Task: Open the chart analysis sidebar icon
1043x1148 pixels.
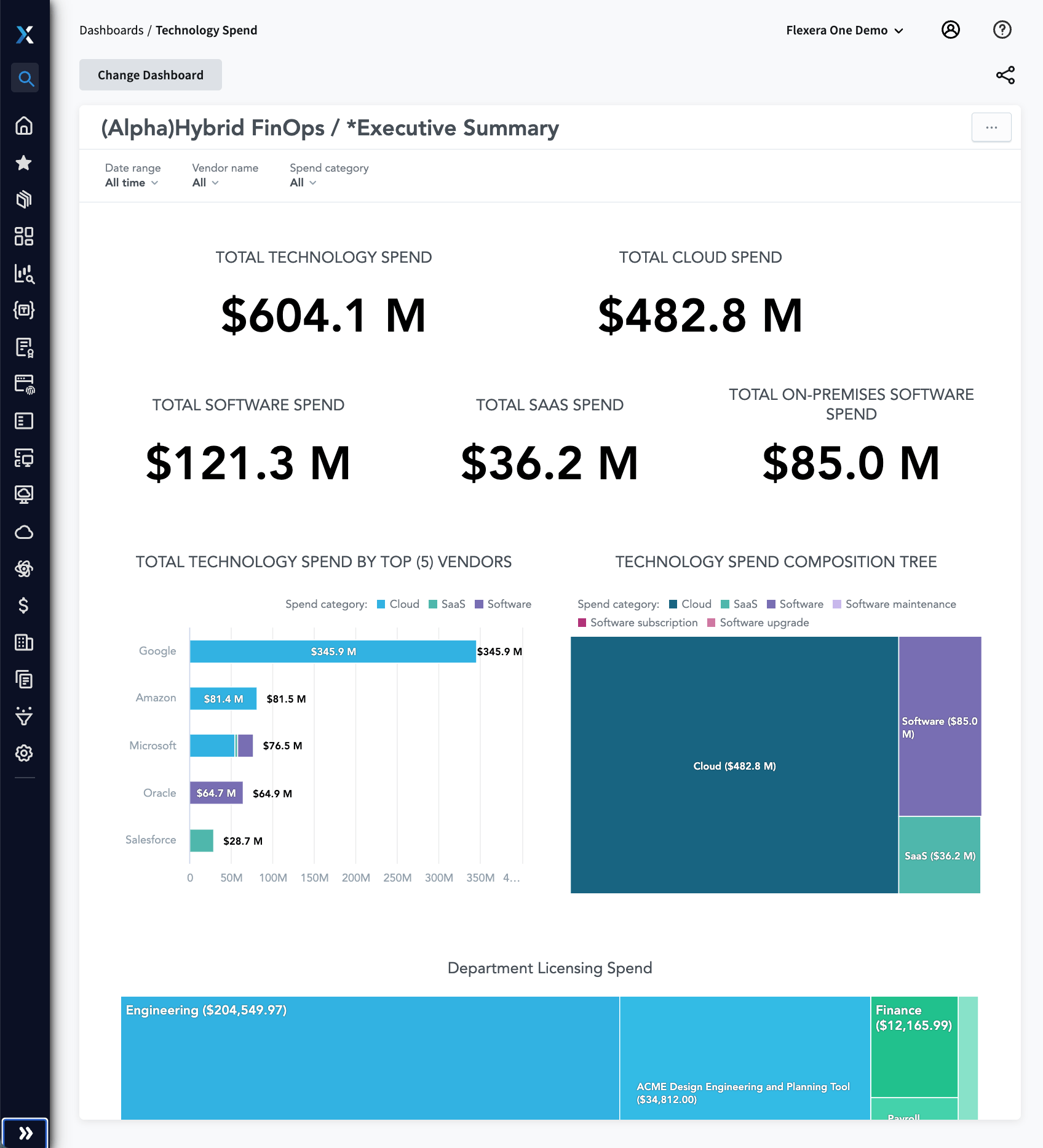Action: click(x=24, y=274)
